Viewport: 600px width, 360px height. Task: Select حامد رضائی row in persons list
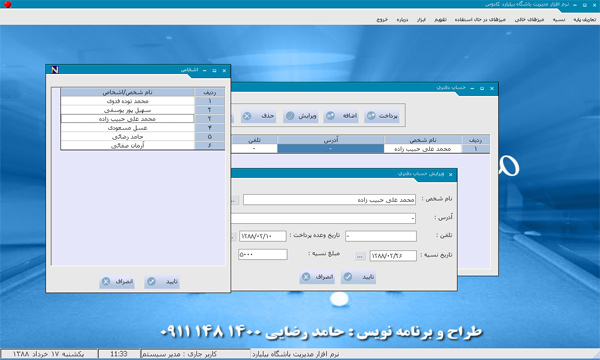(x=127, y=137)
